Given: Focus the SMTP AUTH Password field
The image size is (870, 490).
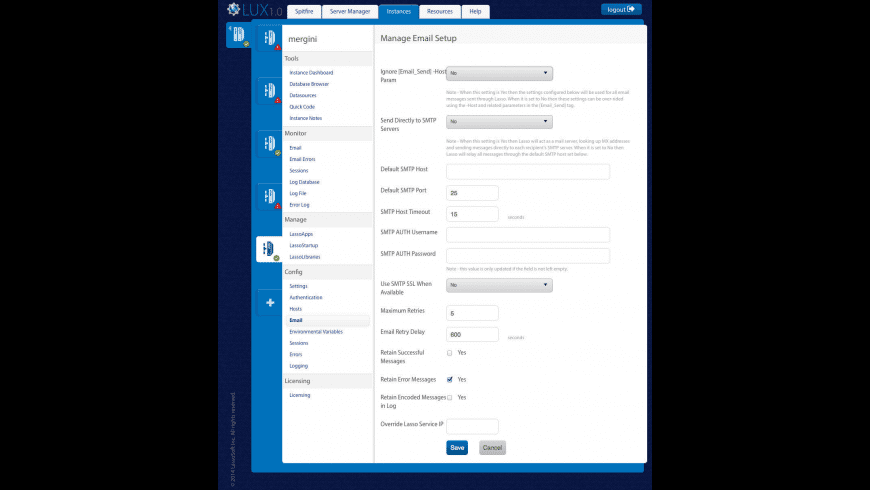Looking at the screenshot, I should 528,256.
